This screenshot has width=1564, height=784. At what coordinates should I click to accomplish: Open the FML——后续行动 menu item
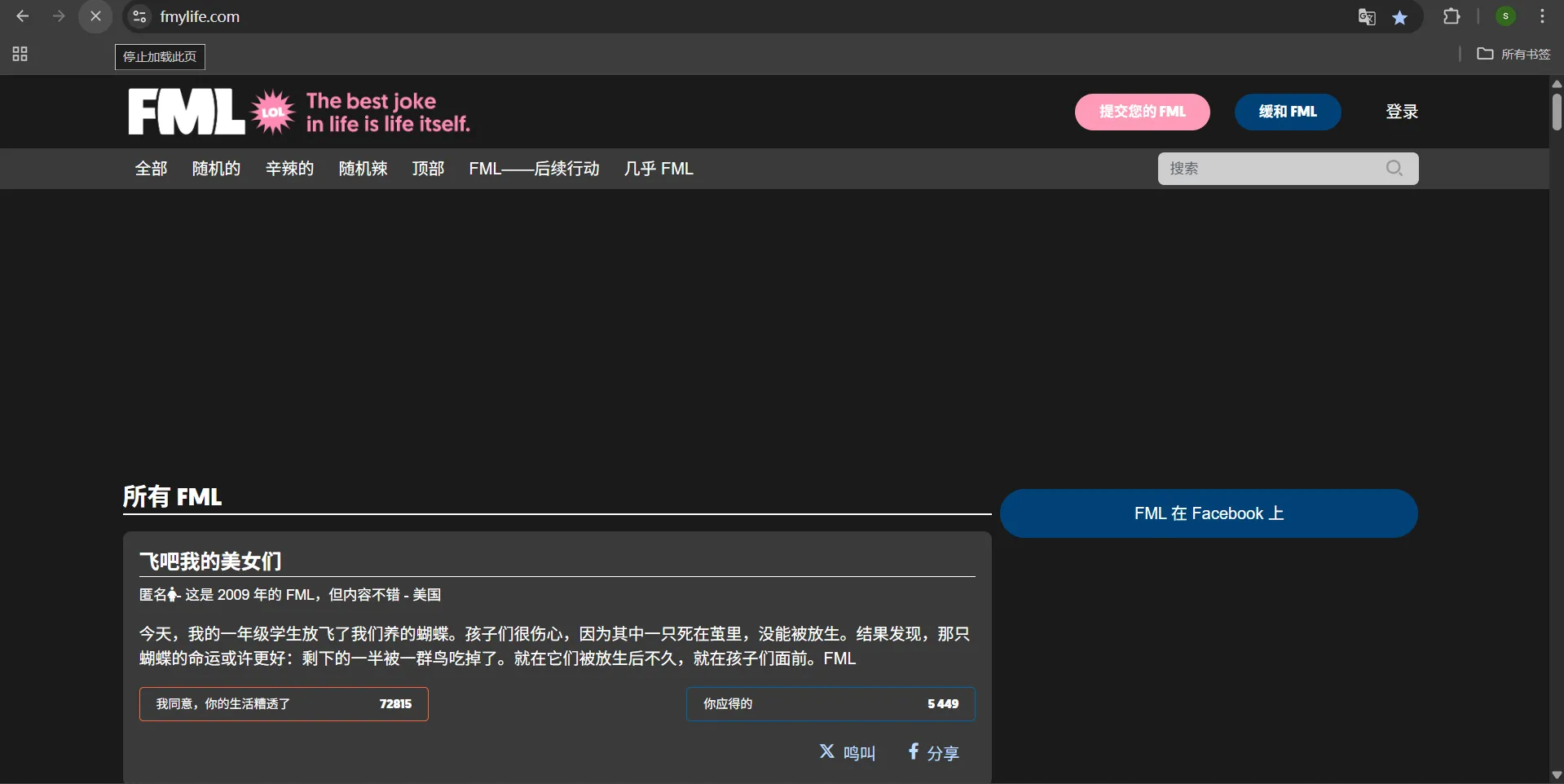(534, 169)
